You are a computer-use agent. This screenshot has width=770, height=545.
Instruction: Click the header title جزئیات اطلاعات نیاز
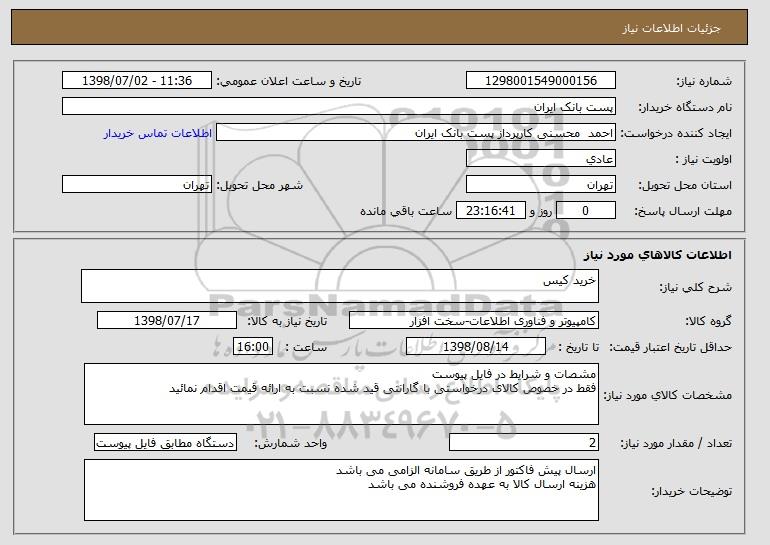(x=671, y=28)
